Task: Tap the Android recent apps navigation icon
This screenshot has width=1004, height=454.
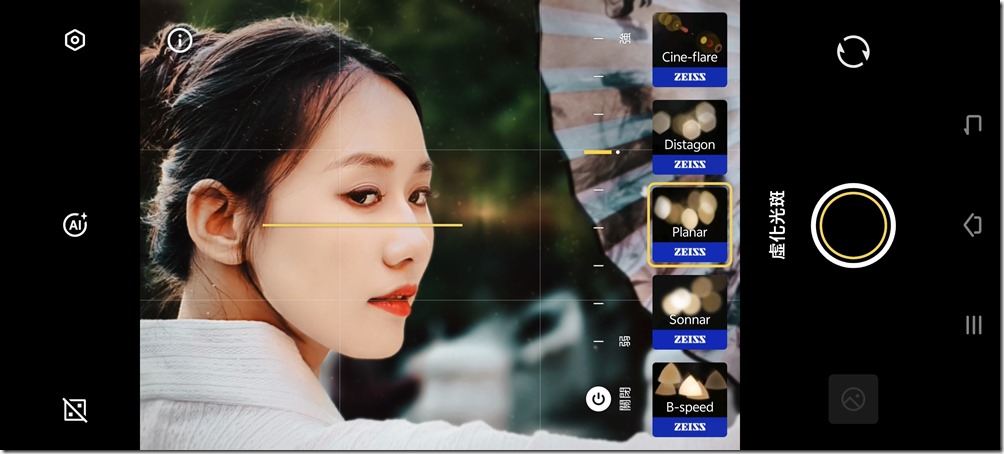Action: click(973, 325)
